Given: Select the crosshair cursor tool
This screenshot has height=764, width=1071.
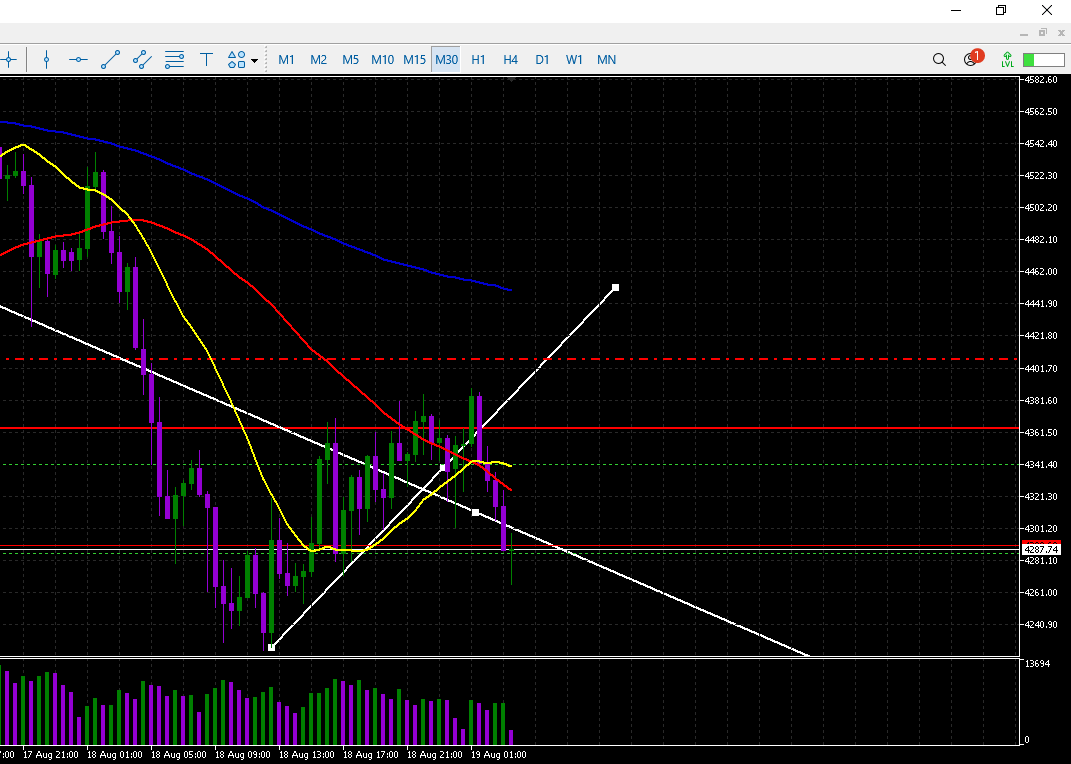Looking at the screenshot, I should 8,60.
